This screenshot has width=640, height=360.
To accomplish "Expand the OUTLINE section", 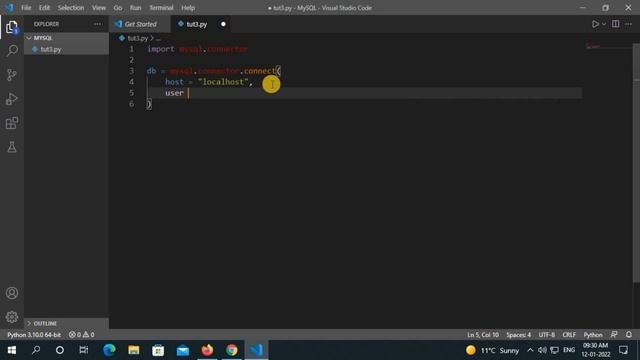I will (66, 323).
